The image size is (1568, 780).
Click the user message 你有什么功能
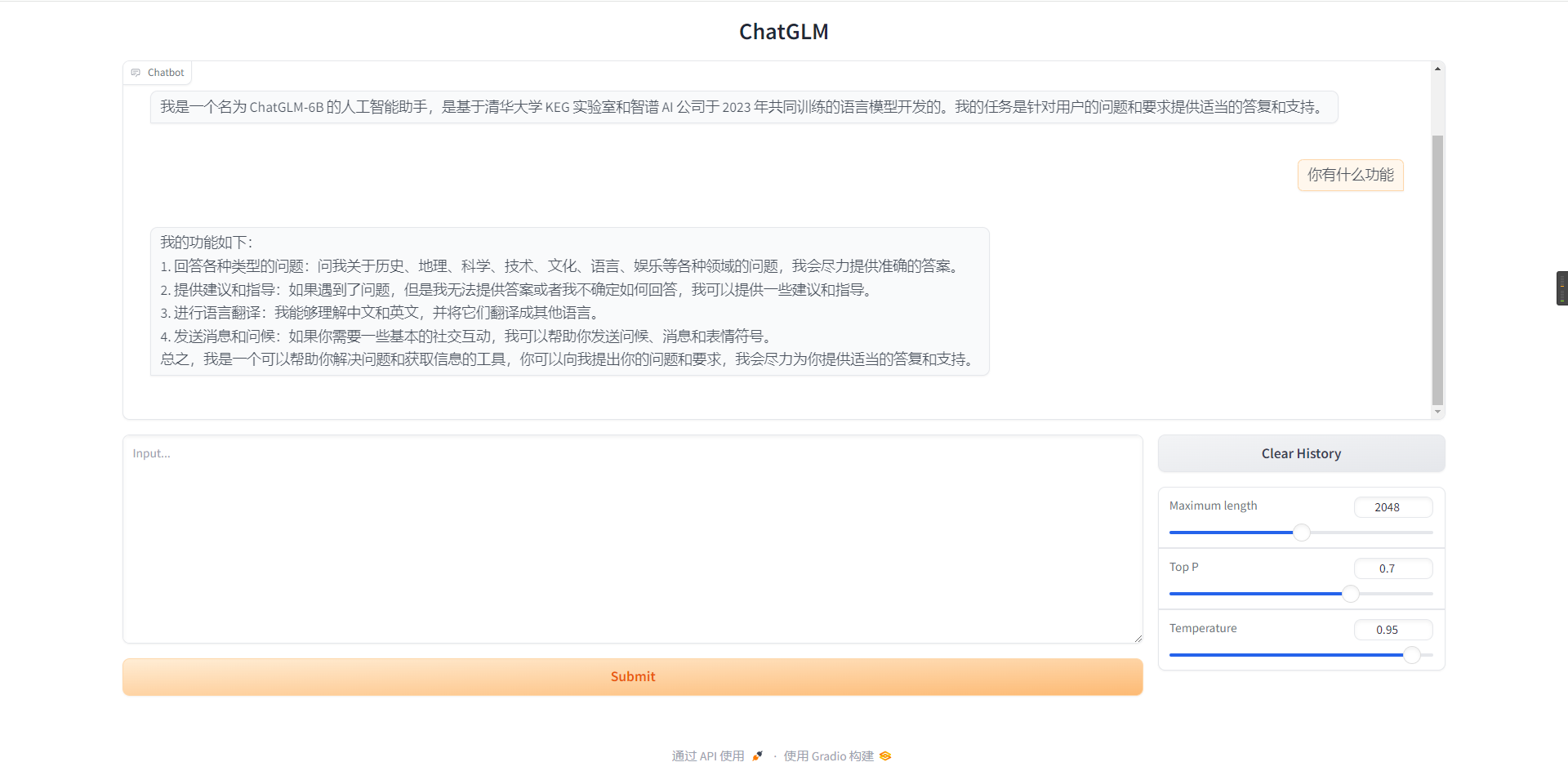pos(1351,175)
